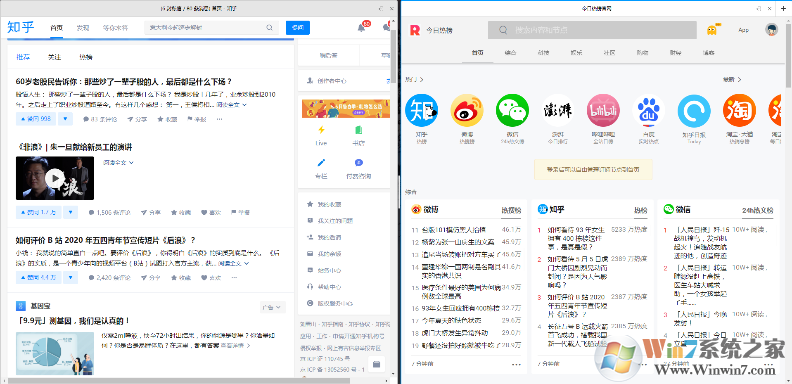
Task: Downvote the 非浪 video post
Action: [71, 213]
